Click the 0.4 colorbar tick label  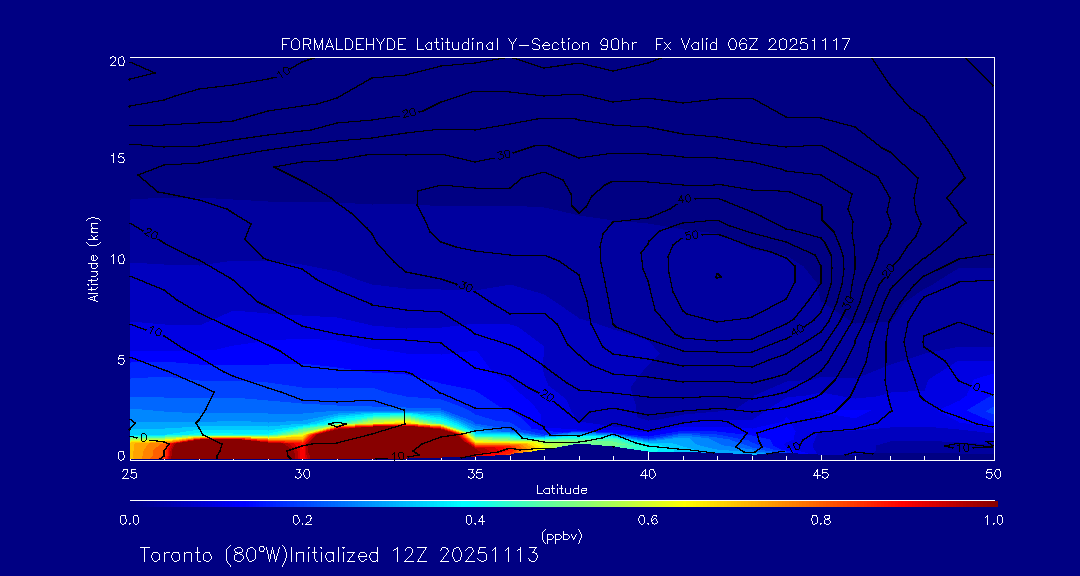475,520
